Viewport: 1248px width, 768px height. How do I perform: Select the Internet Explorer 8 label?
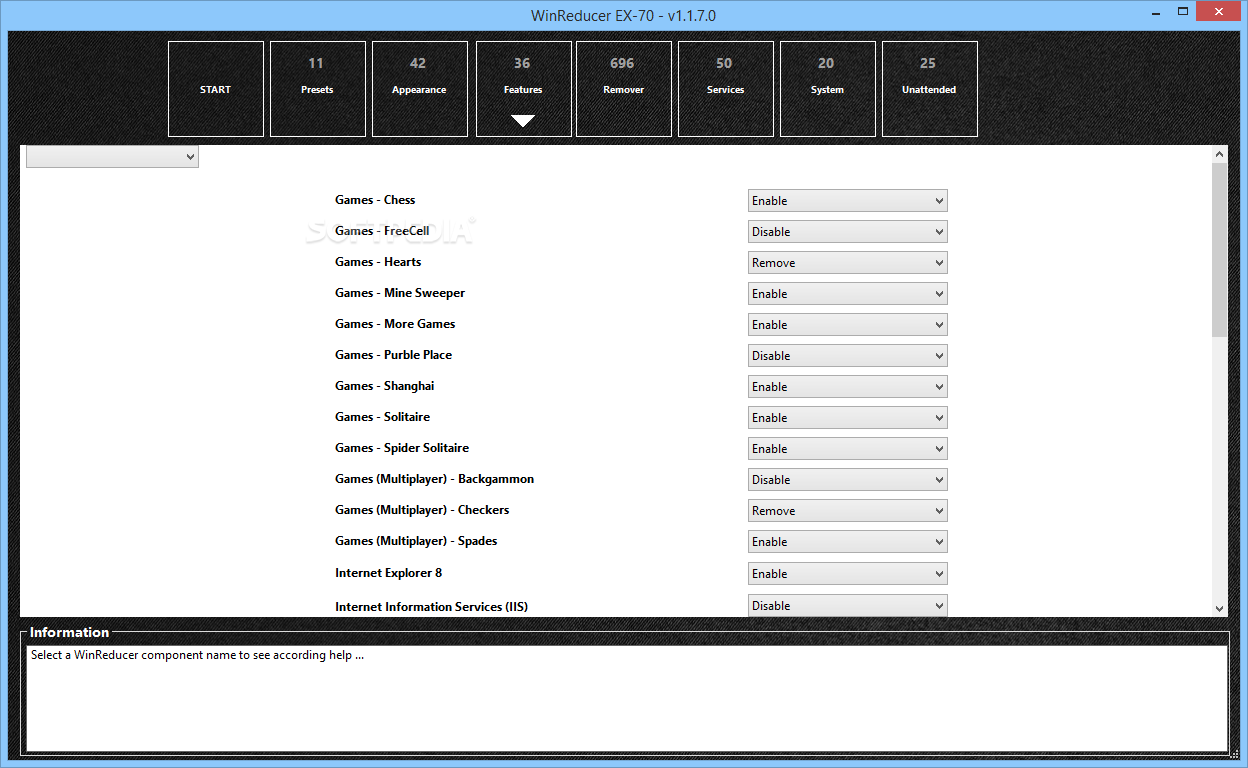coord(389,573)
